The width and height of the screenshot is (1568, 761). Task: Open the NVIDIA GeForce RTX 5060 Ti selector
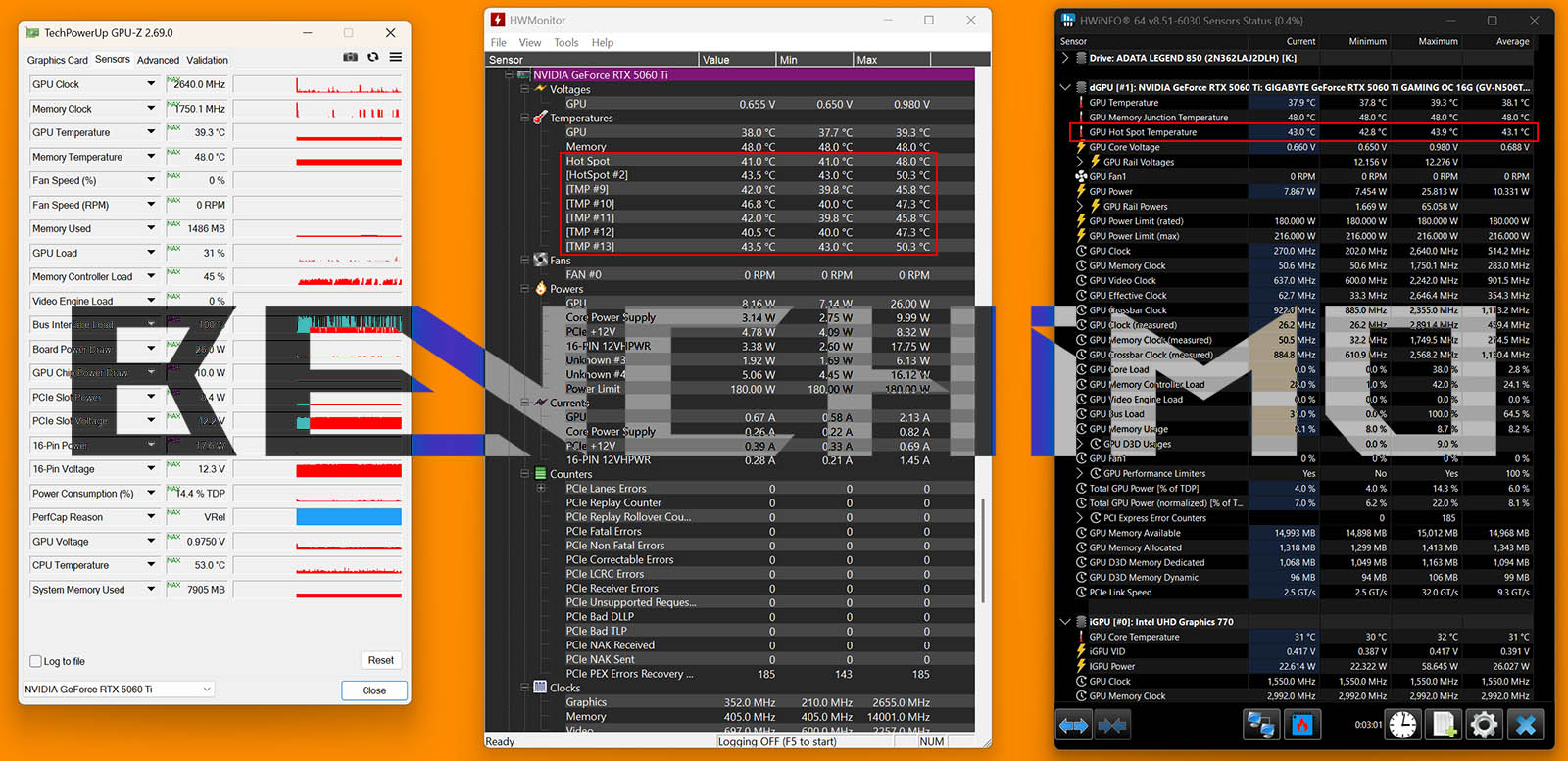pos(118,690)
